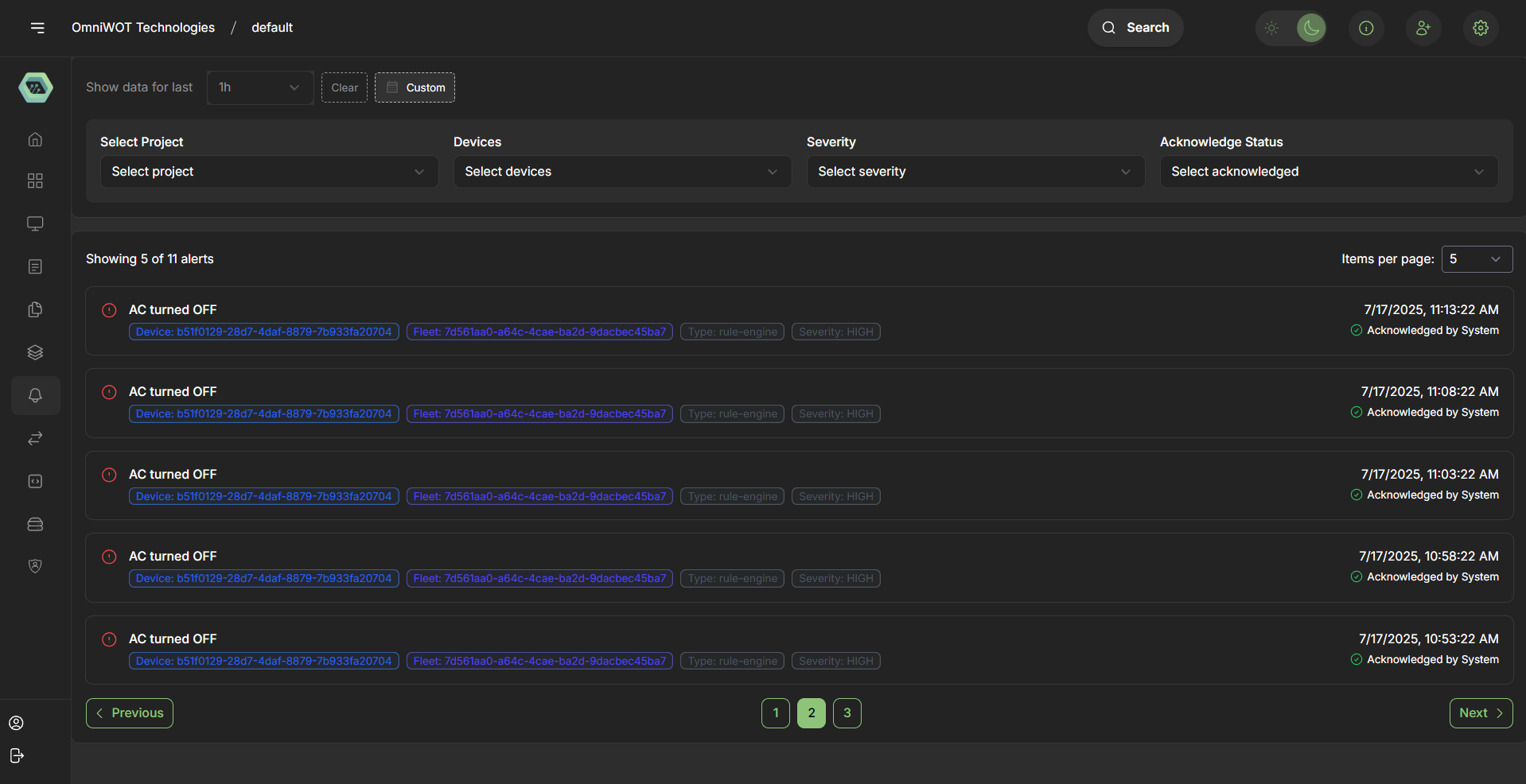Select the Devices monitor icon

coord(35,223)
